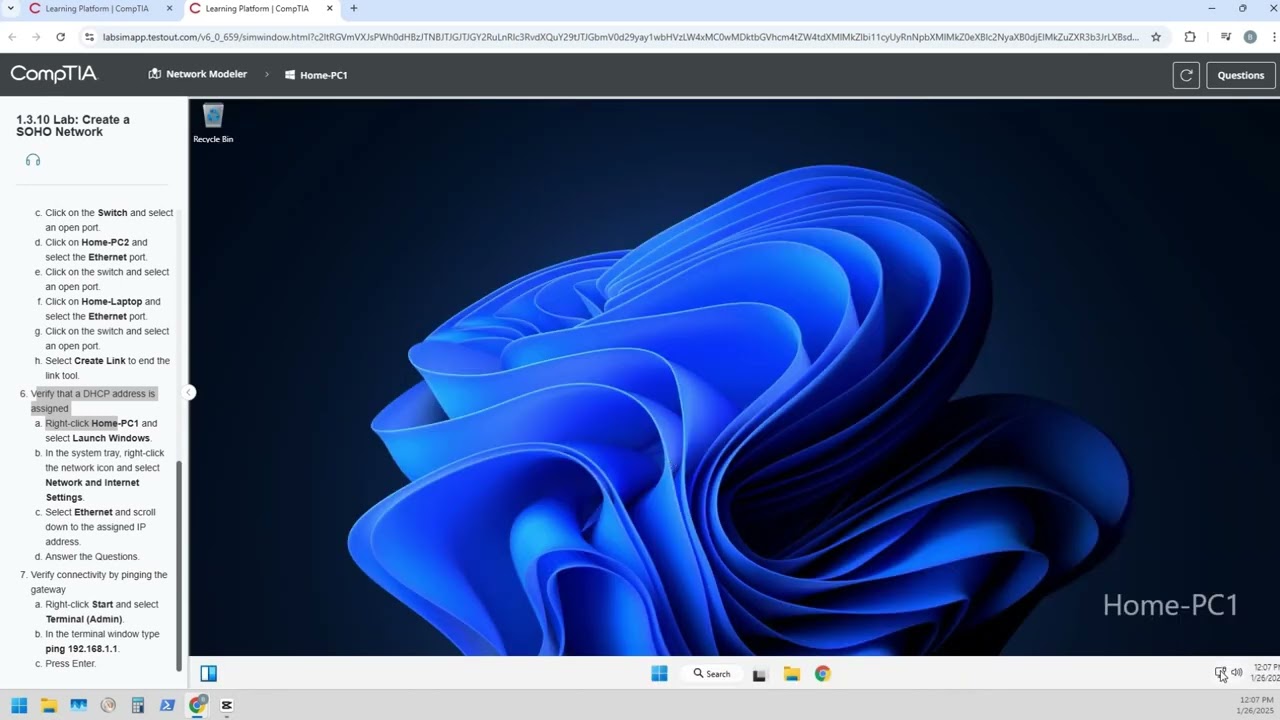The height and width of the screenshot is (720, 1280).
Task: Click step 'Click on Home-PC2 and select the Ethernet port'
Action: [96, 250]
